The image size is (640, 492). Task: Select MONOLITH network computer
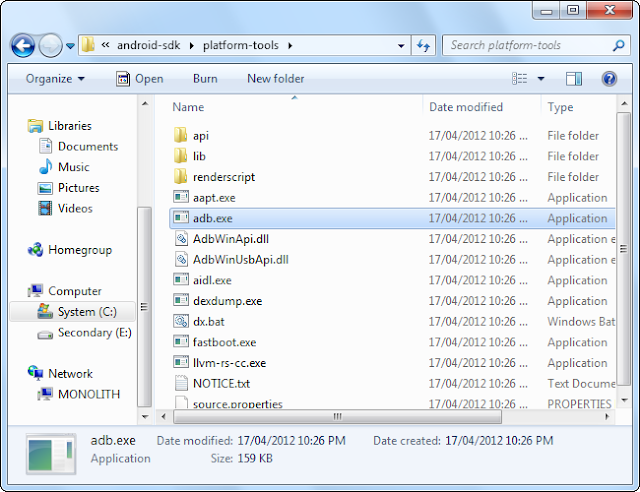tap(79, 394)
